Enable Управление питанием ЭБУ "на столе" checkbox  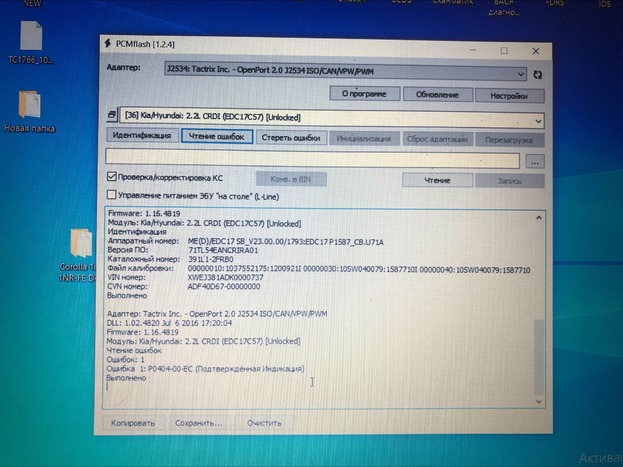[x=111, y=195]
